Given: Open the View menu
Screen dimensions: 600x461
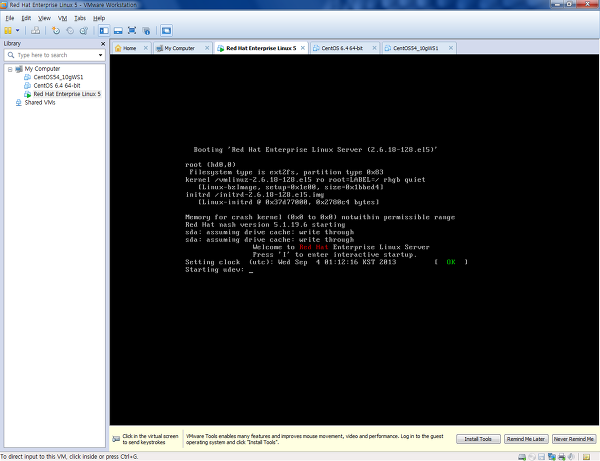Looking at the screenshot, I should [x=44, y=18].
